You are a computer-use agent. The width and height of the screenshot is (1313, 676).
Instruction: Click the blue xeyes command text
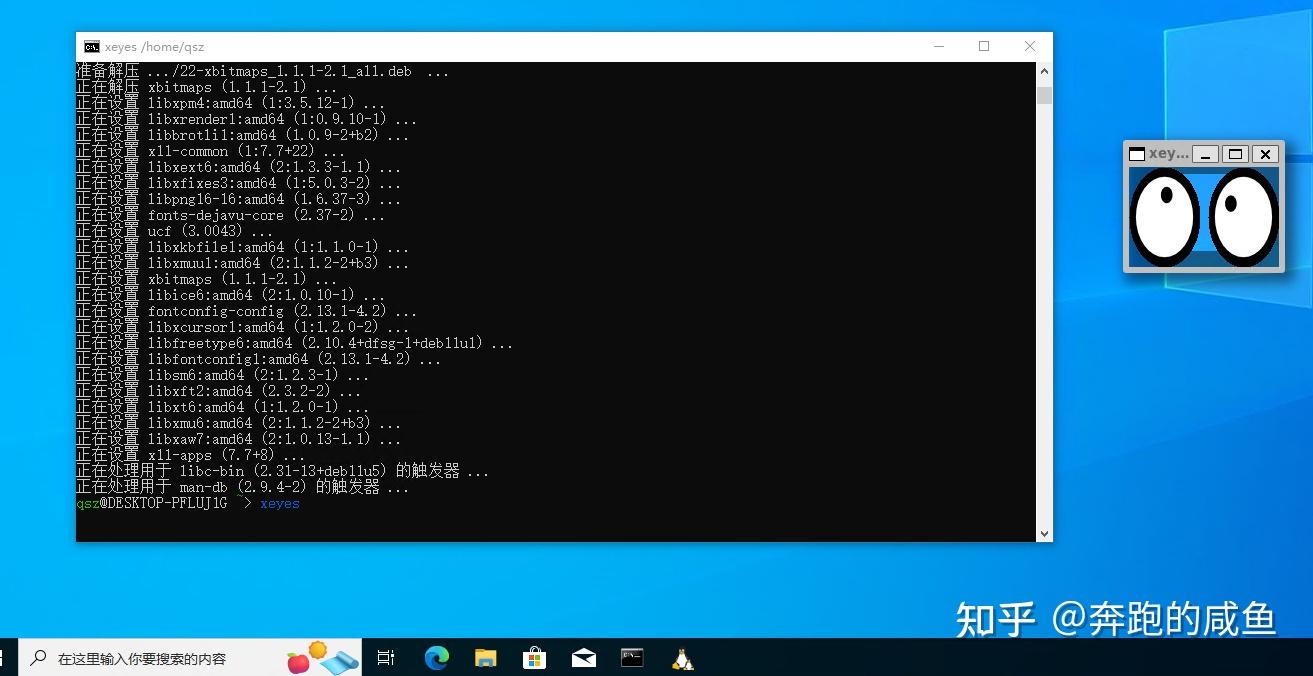tap(279, 503)
